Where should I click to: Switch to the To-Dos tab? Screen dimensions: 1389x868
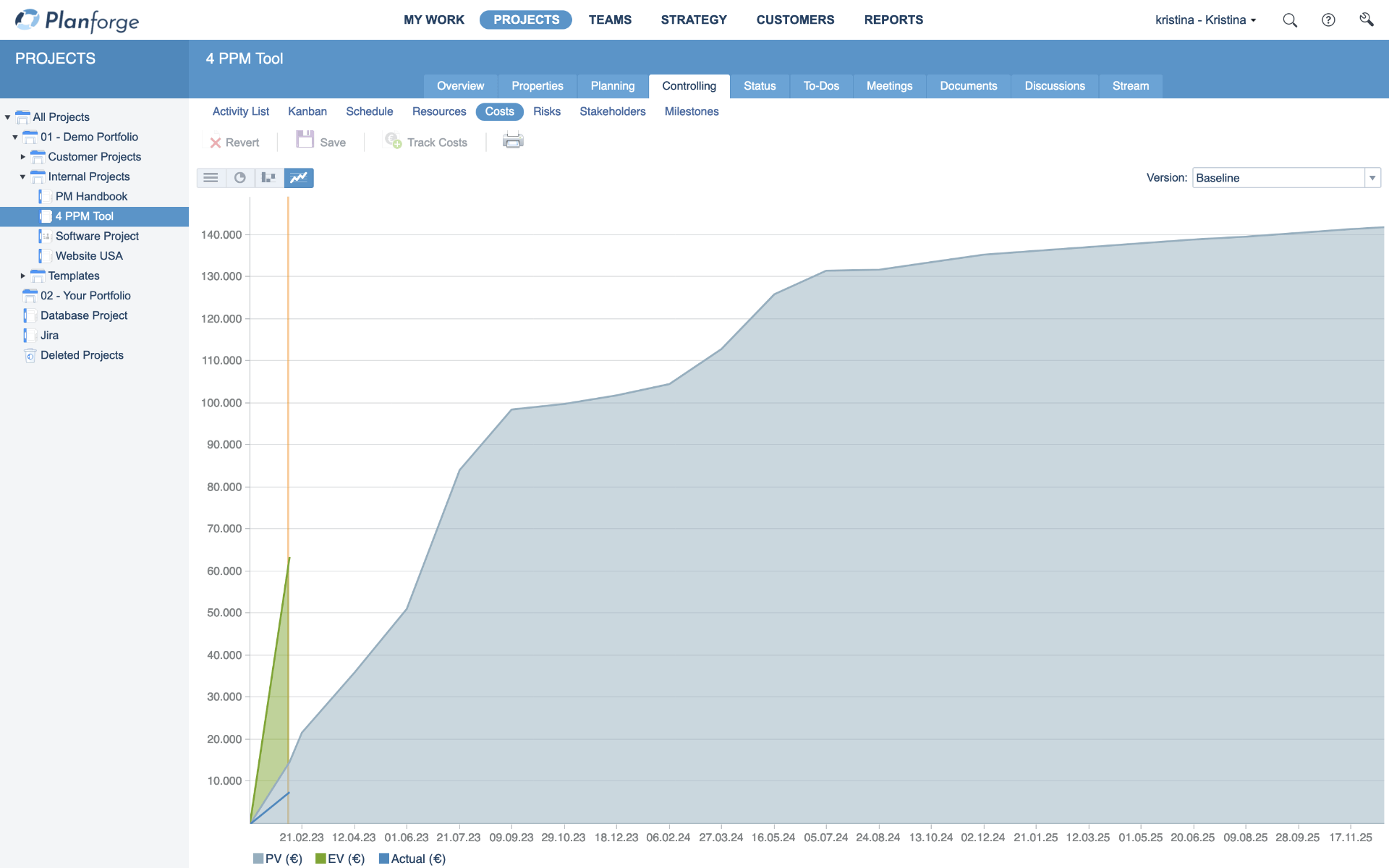pos(821,86)
